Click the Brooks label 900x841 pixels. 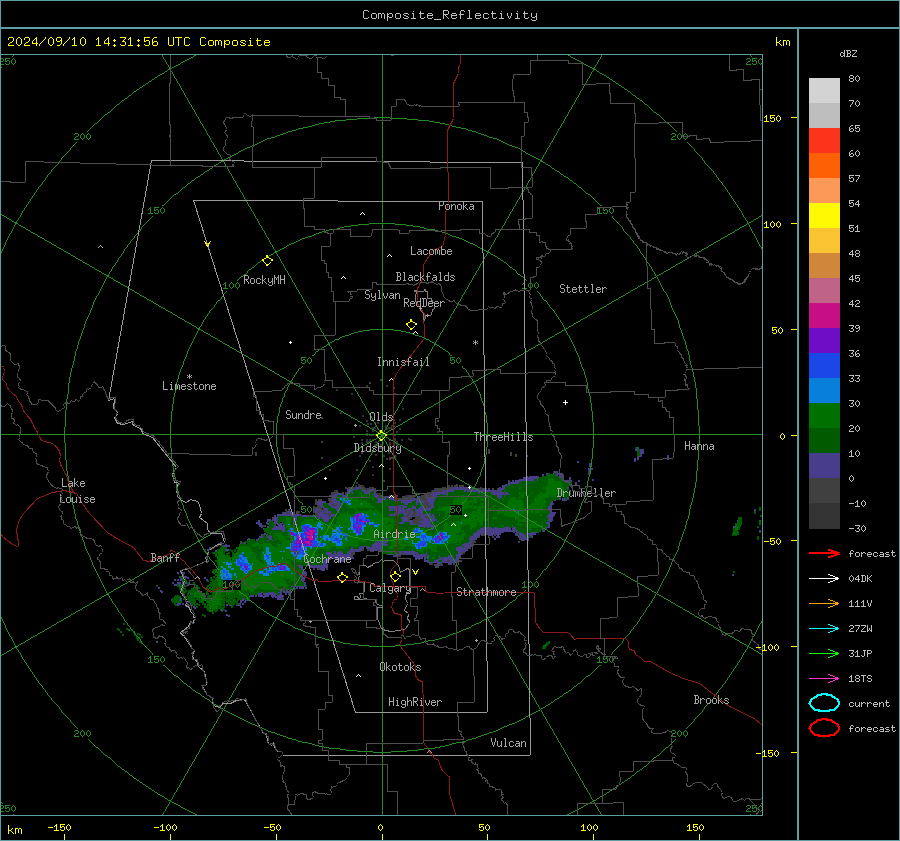[711, 700]
